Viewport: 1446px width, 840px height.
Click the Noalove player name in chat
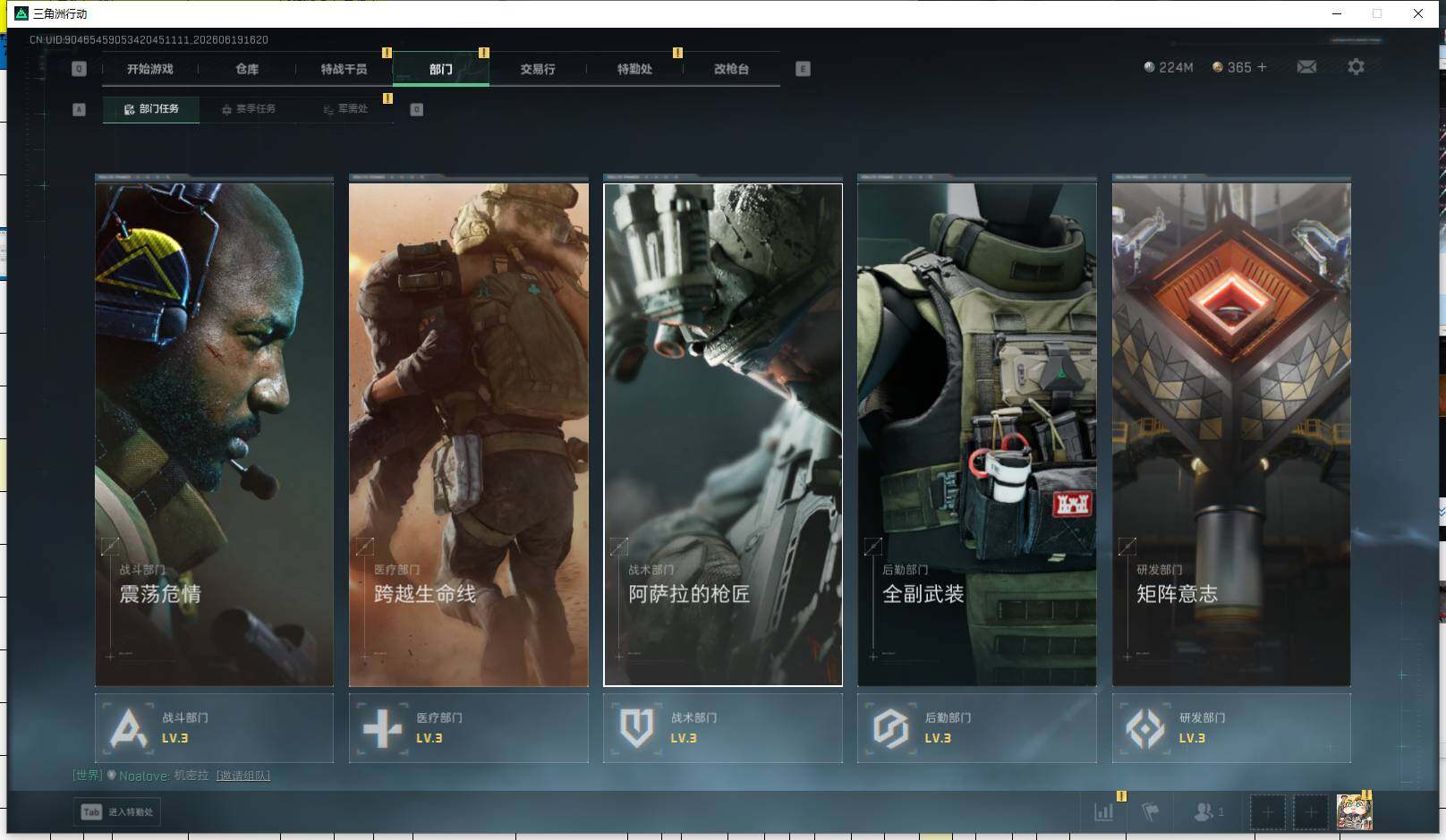coord(144,776)
